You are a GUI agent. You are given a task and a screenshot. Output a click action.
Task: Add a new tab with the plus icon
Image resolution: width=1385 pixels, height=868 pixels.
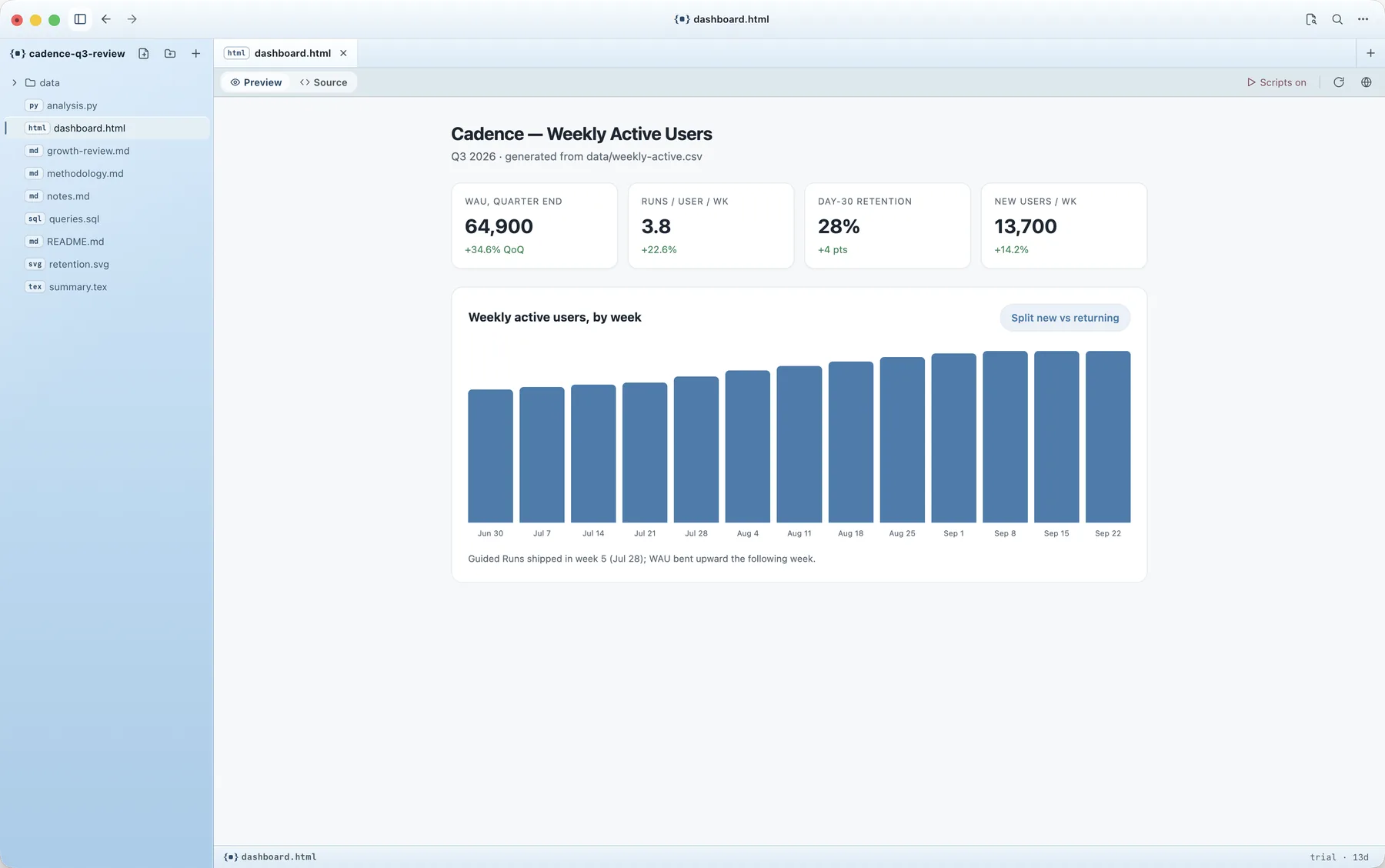point(1370,53)
